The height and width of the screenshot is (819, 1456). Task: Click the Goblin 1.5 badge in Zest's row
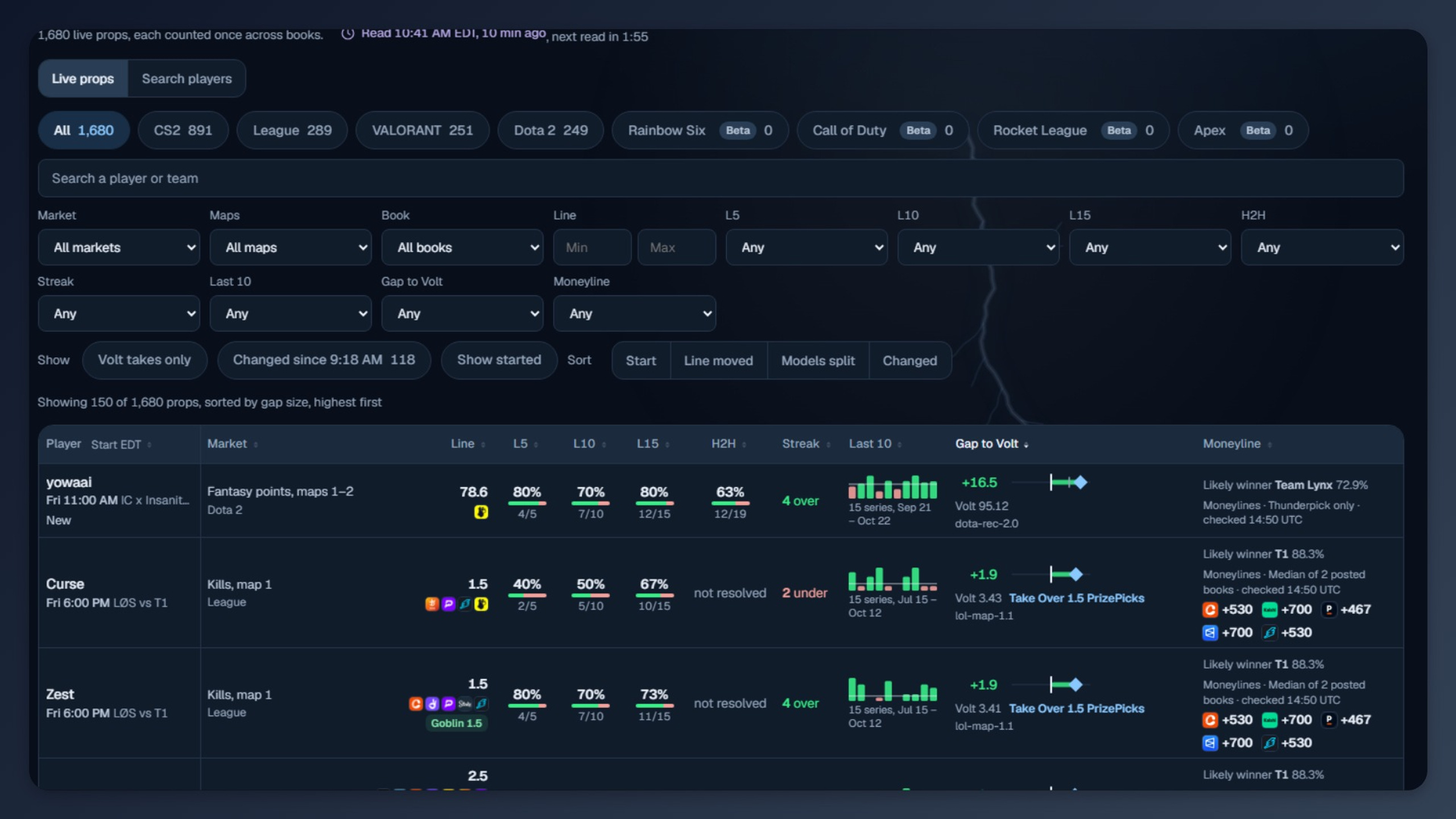pos(456,723)
